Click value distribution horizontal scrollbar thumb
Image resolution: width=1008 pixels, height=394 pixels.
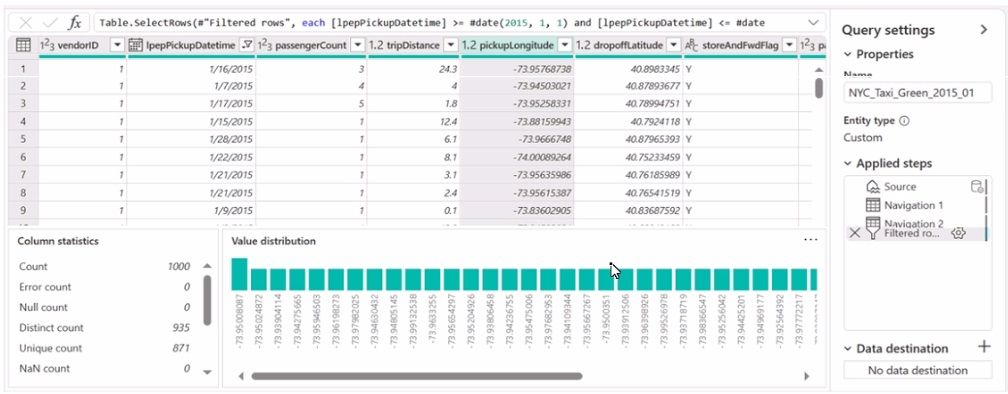417,376
